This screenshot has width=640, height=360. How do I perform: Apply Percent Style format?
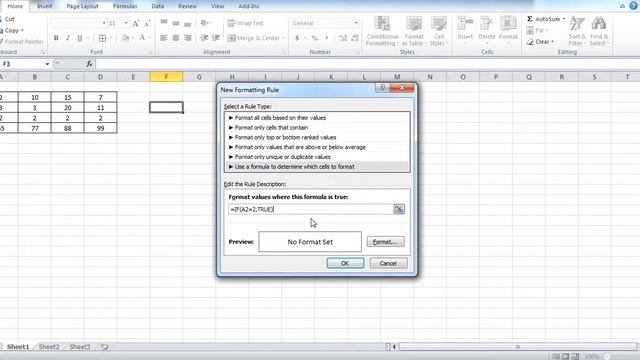314,38
